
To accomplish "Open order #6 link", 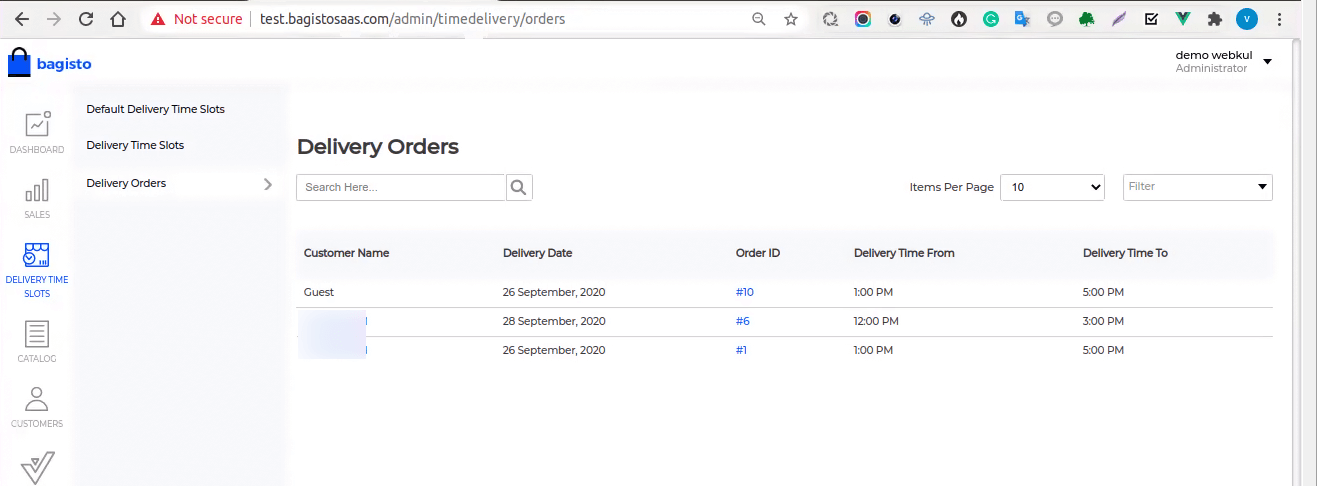I will tap(742, 322).
